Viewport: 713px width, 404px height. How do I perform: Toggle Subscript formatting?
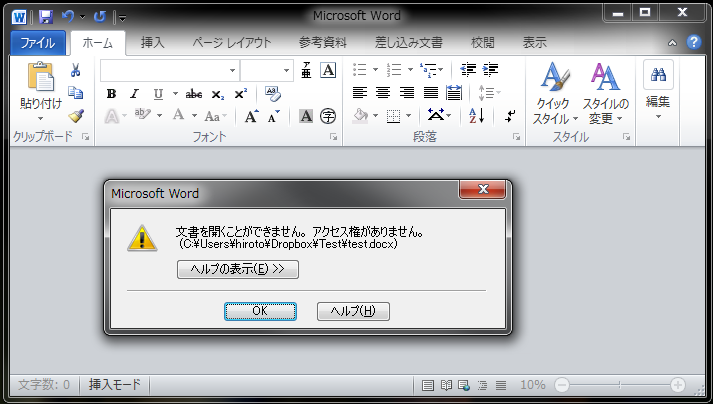coord(217,94)
